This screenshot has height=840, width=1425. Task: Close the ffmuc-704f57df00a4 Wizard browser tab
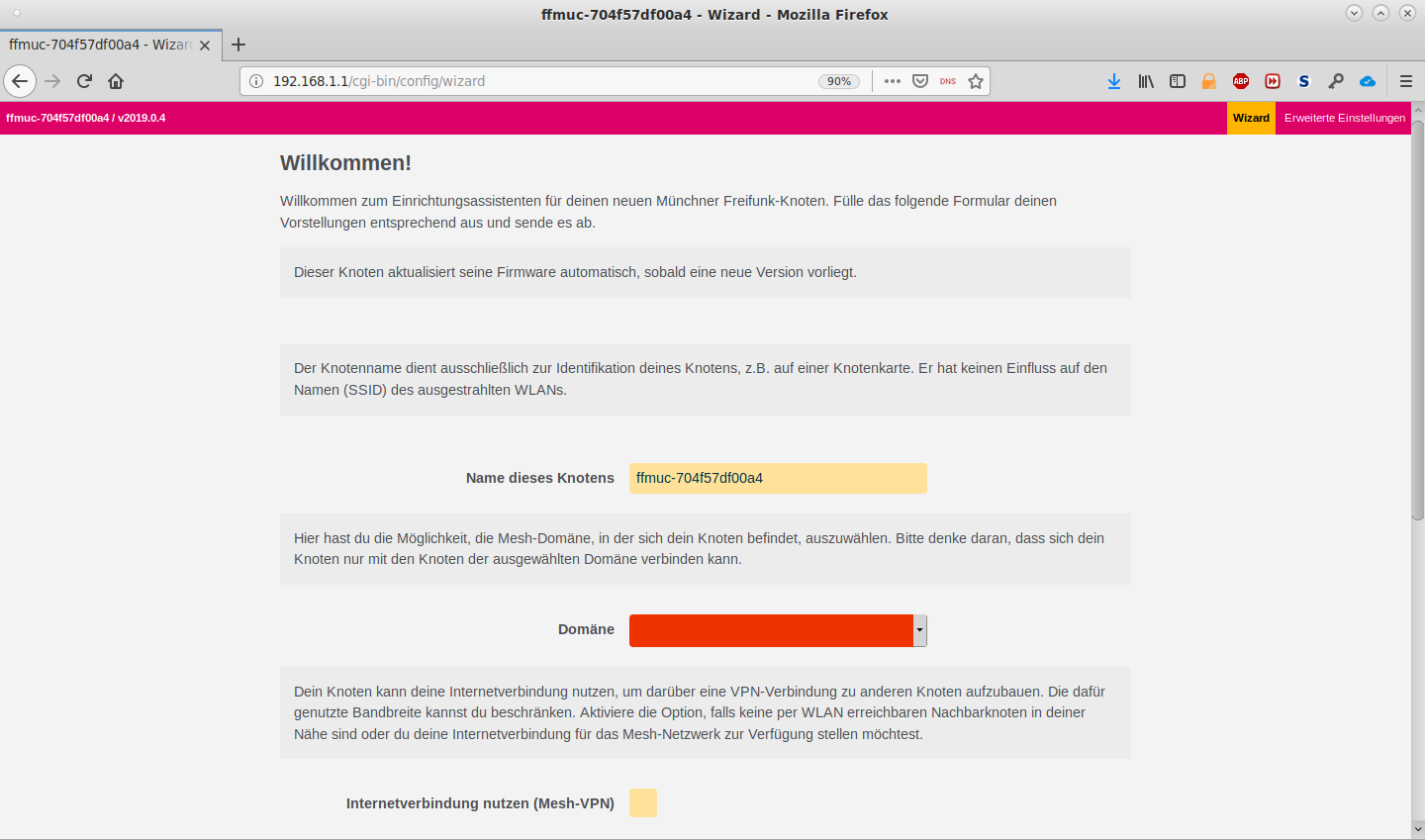205,46
